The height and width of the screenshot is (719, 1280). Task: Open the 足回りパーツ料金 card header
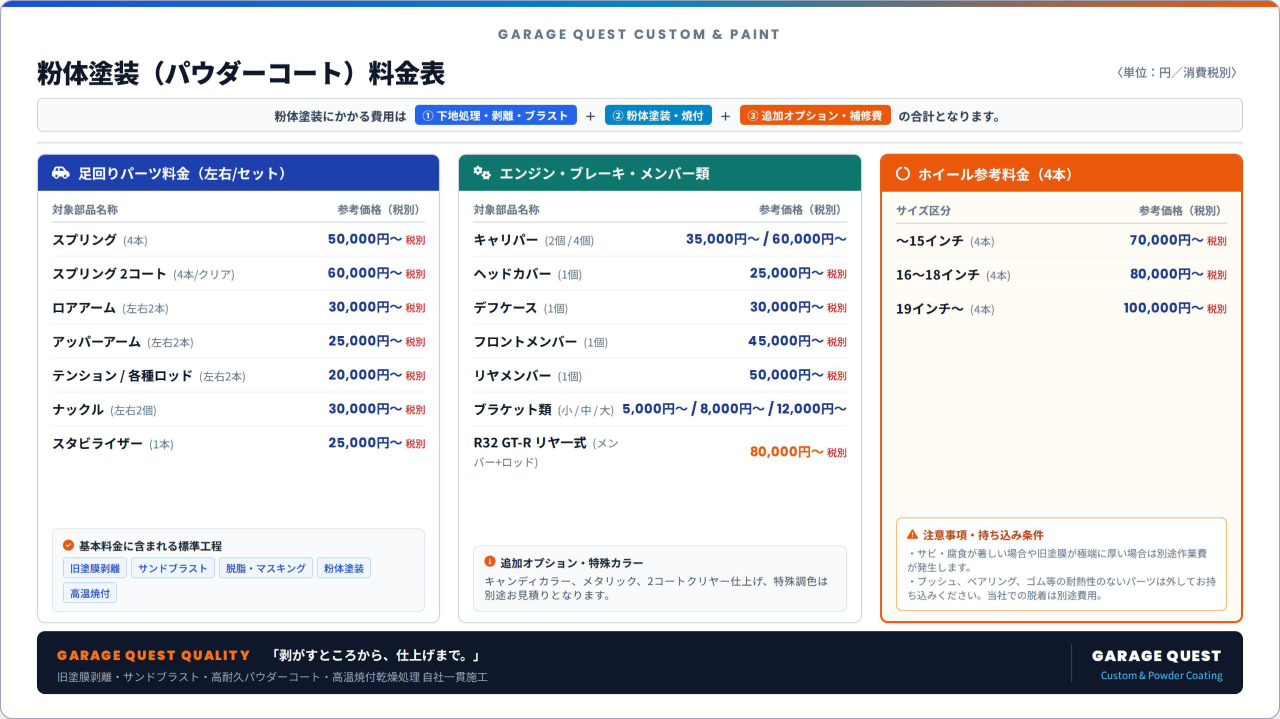[x=238, y=173]
